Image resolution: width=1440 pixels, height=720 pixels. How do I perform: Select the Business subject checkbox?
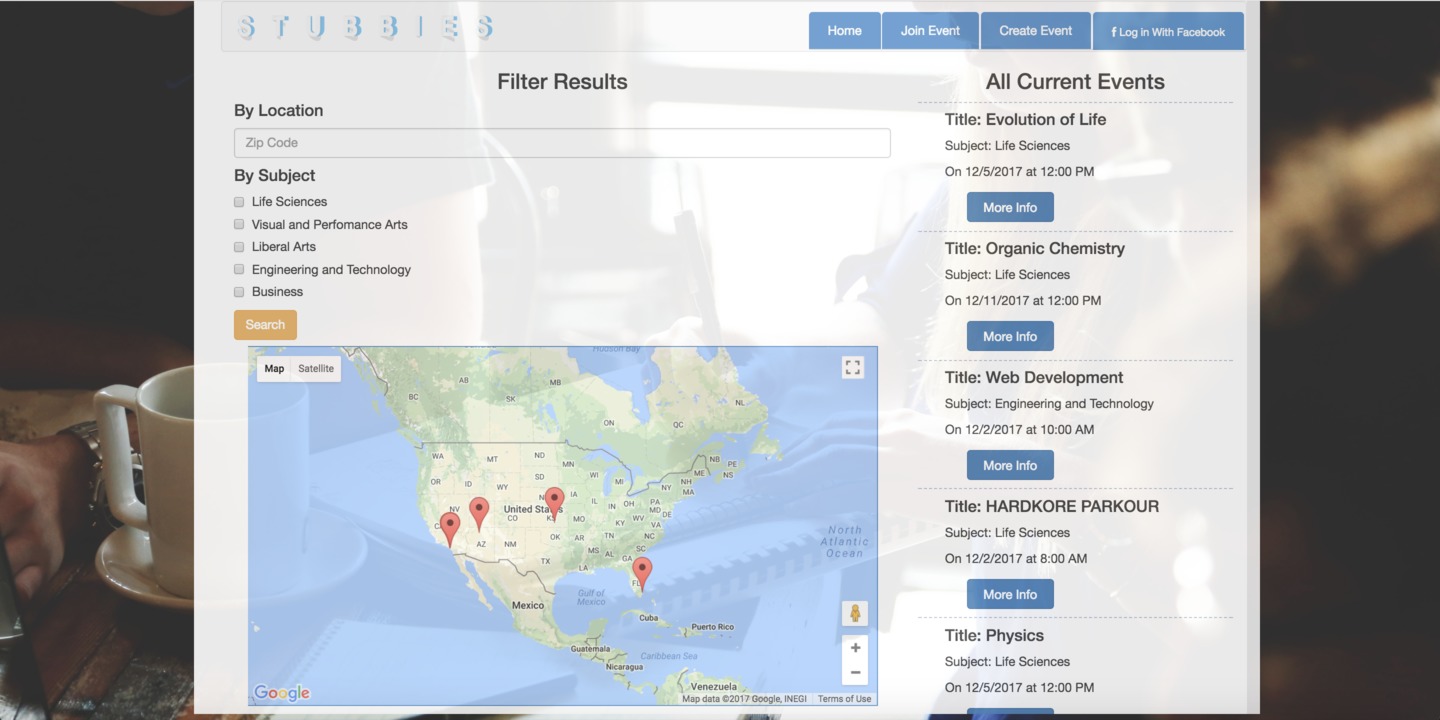(239, 292)
